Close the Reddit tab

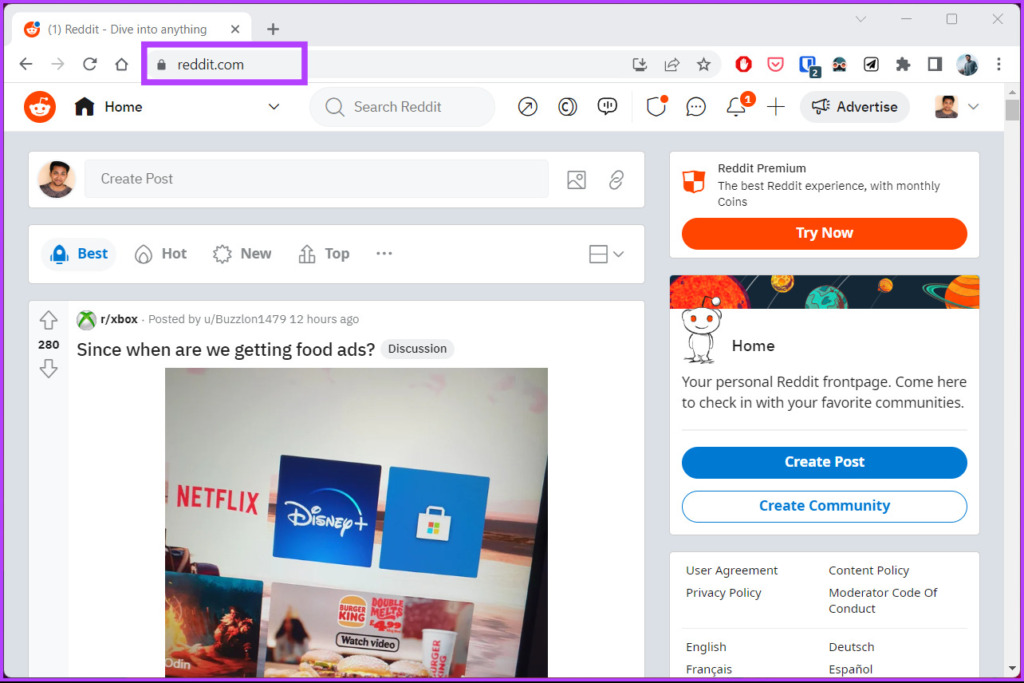[235, 29]
